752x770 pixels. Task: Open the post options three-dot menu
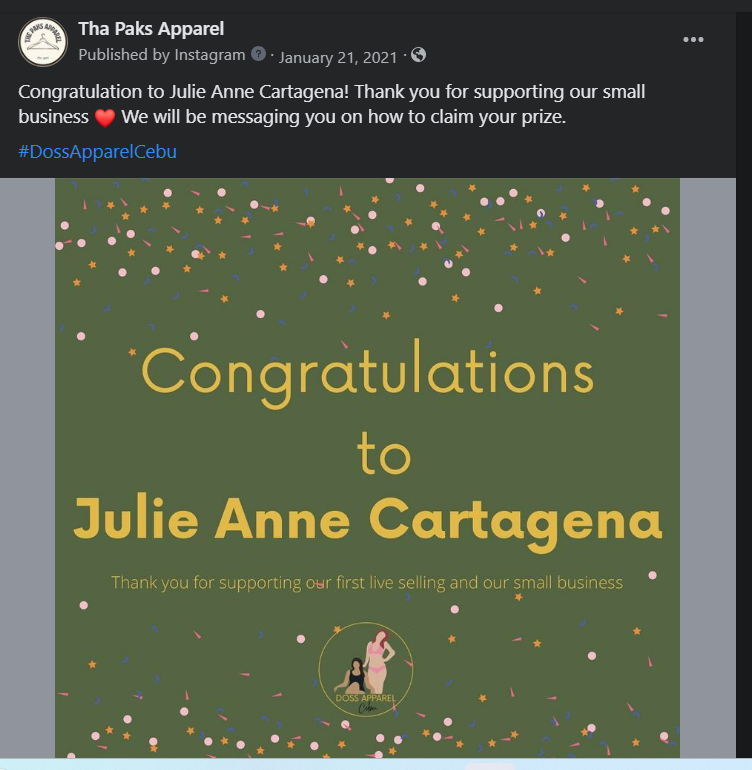(693, 40)
